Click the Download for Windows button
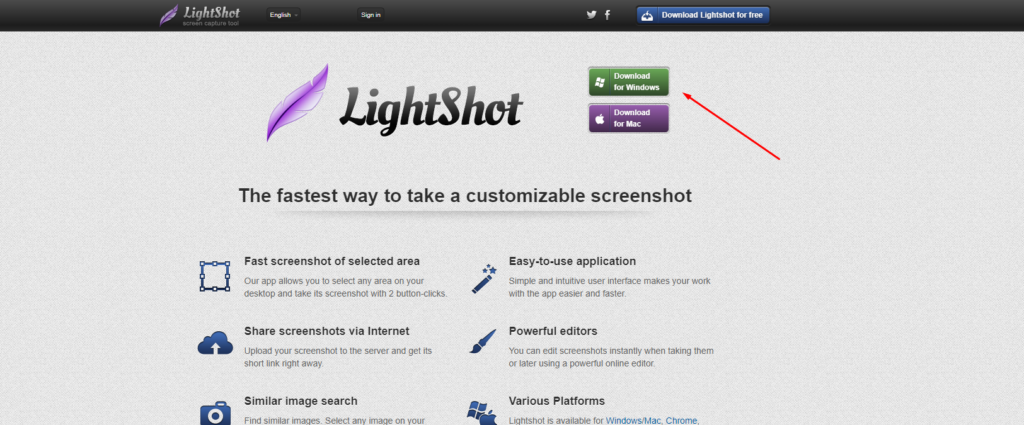Screen dimensions: 1024x425 pyautogui.click(x=628, y=82)
